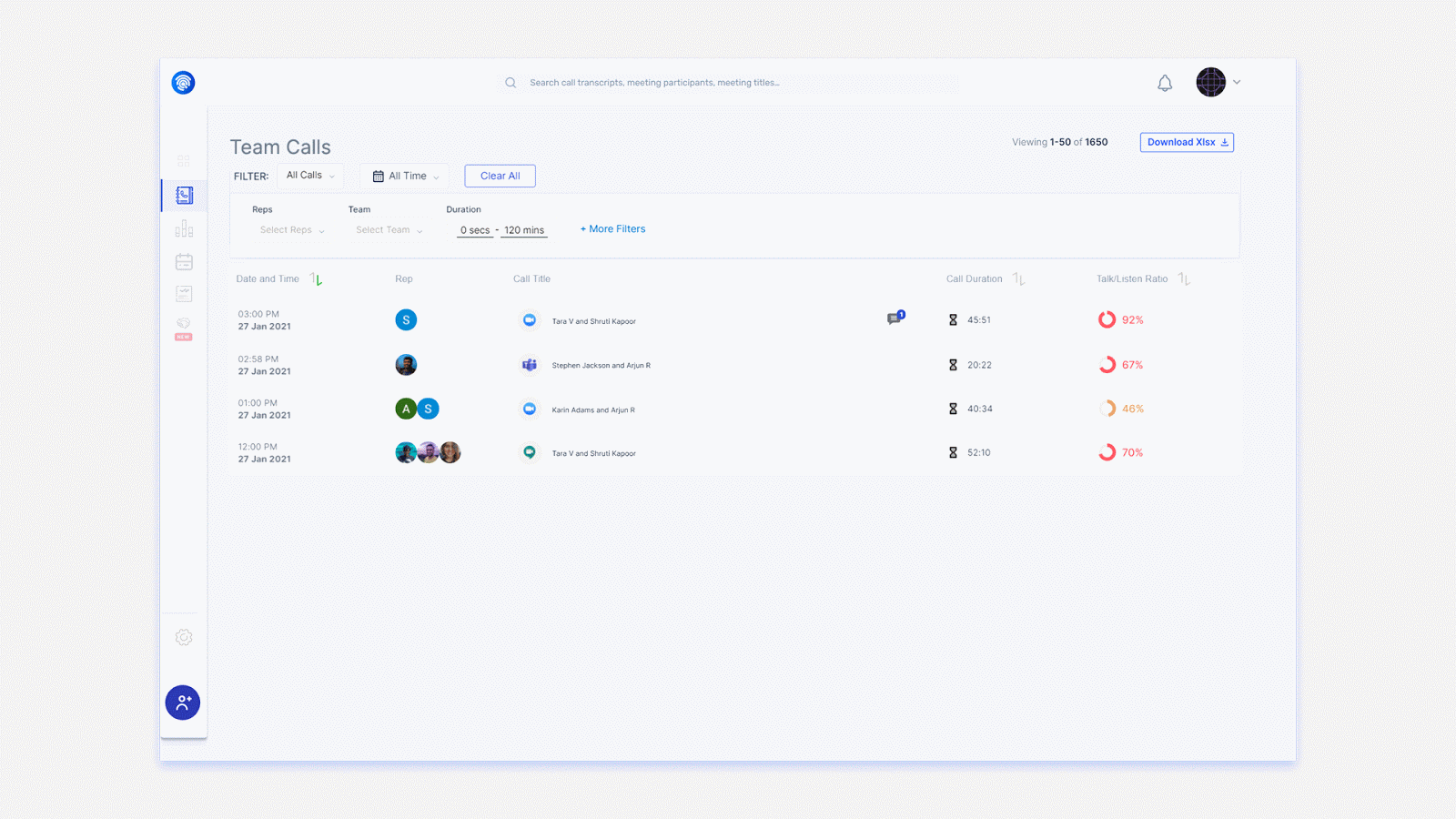Sort by Date and Time arrows

316,279
